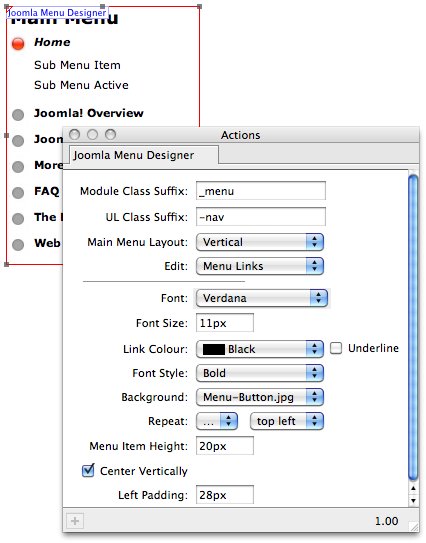Viewport: 426px width, 543px height.
Task: Select the Joomla Menu Designer tab
Action: 144,155
